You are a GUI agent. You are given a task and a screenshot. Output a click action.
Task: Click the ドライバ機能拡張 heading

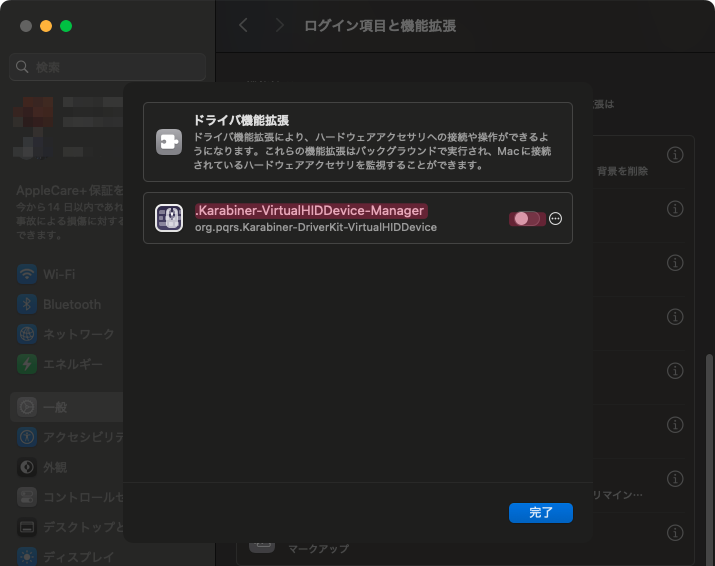coord(241,120)
